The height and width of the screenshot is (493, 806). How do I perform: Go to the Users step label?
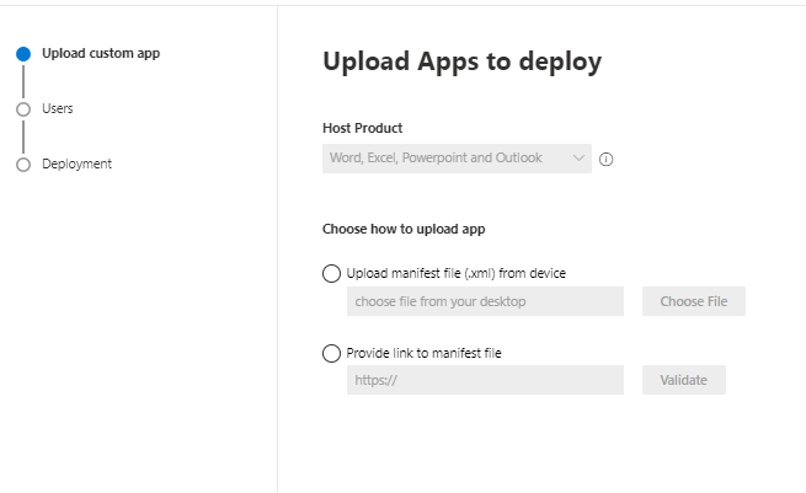pos(57,109)
